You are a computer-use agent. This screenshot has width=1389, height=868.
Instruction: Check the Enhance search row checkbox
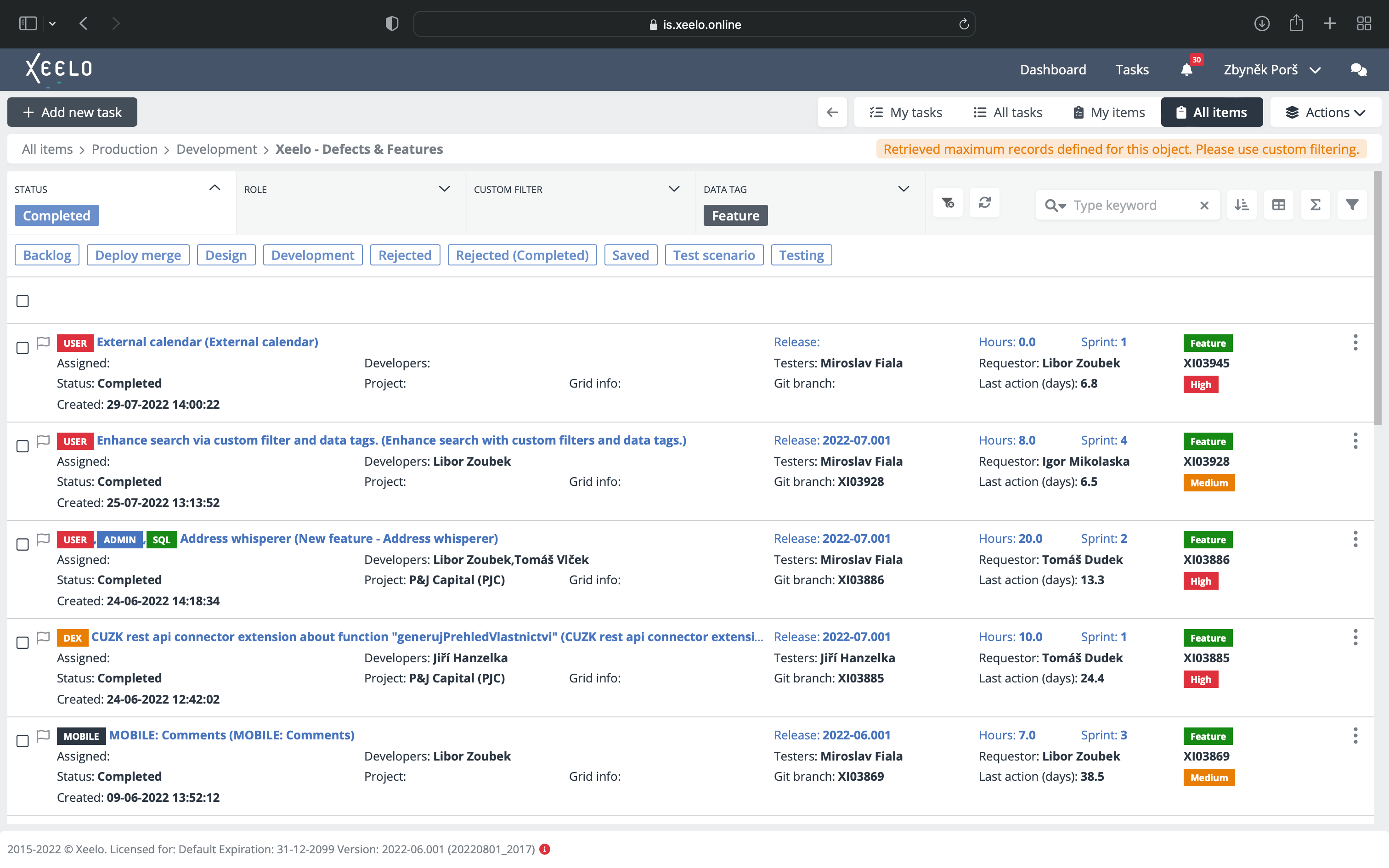tap(23, 446)
